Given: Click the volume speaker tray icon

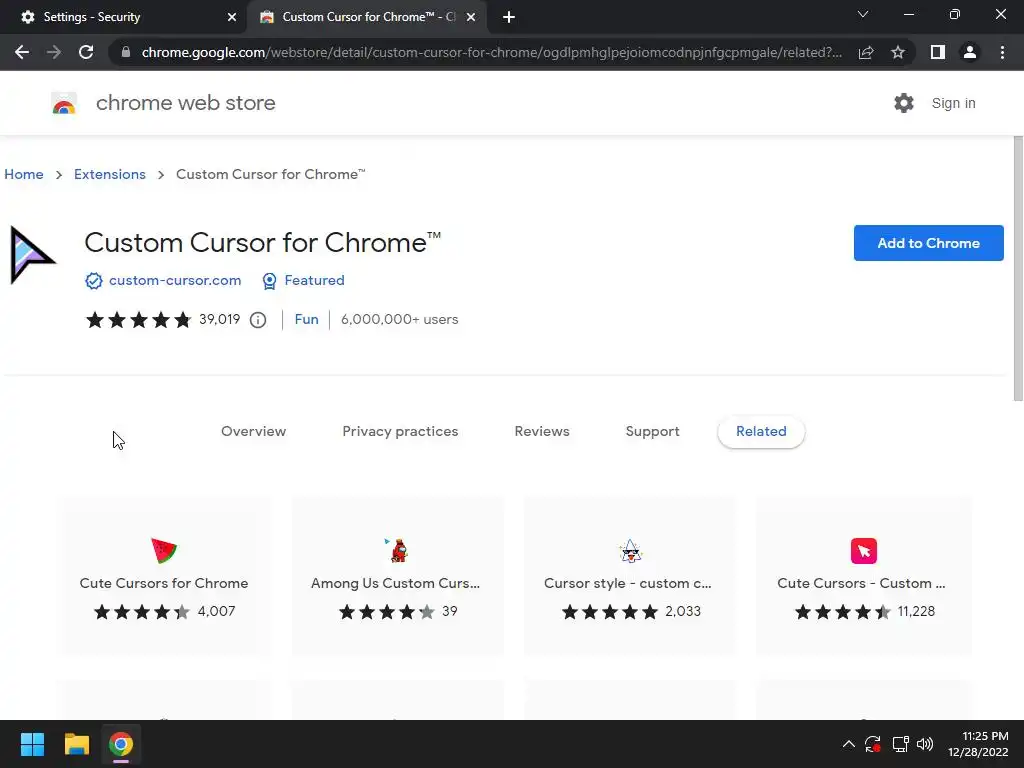Looking at the screenshot, I should [x=925, y=744].
